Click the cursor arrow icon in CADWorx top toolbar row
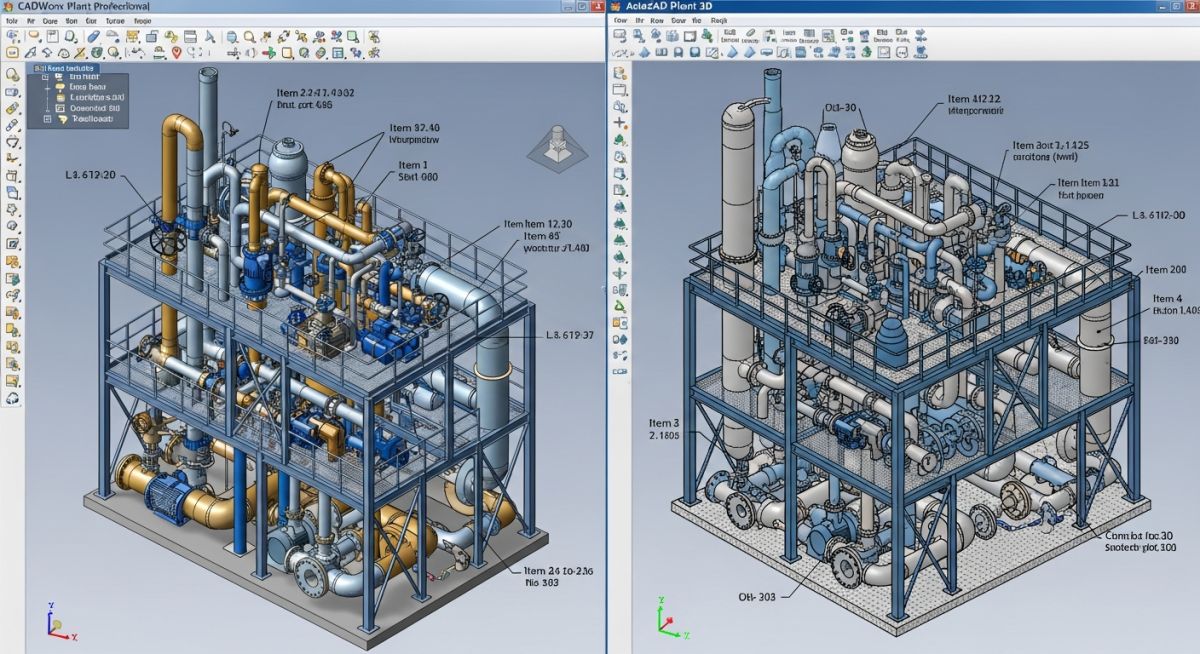Viewport: 1200px width, 654px height. pos(210,36)
